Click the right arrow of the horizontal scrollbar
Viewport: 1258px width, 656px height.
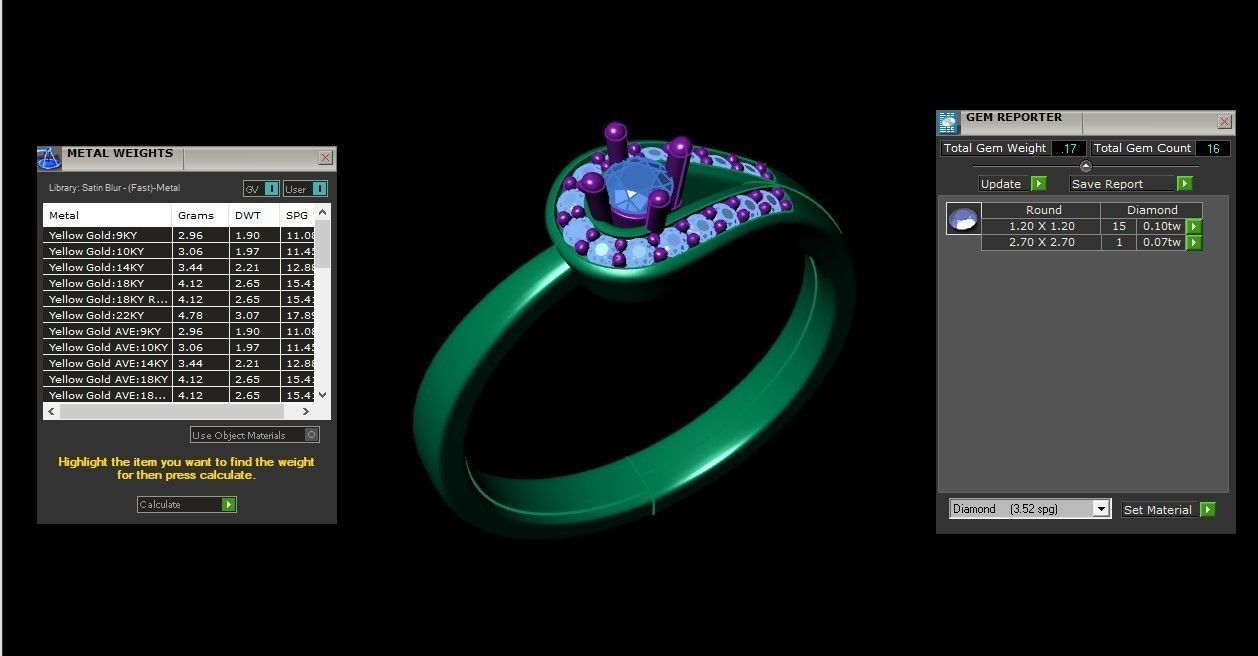(307, 412)
